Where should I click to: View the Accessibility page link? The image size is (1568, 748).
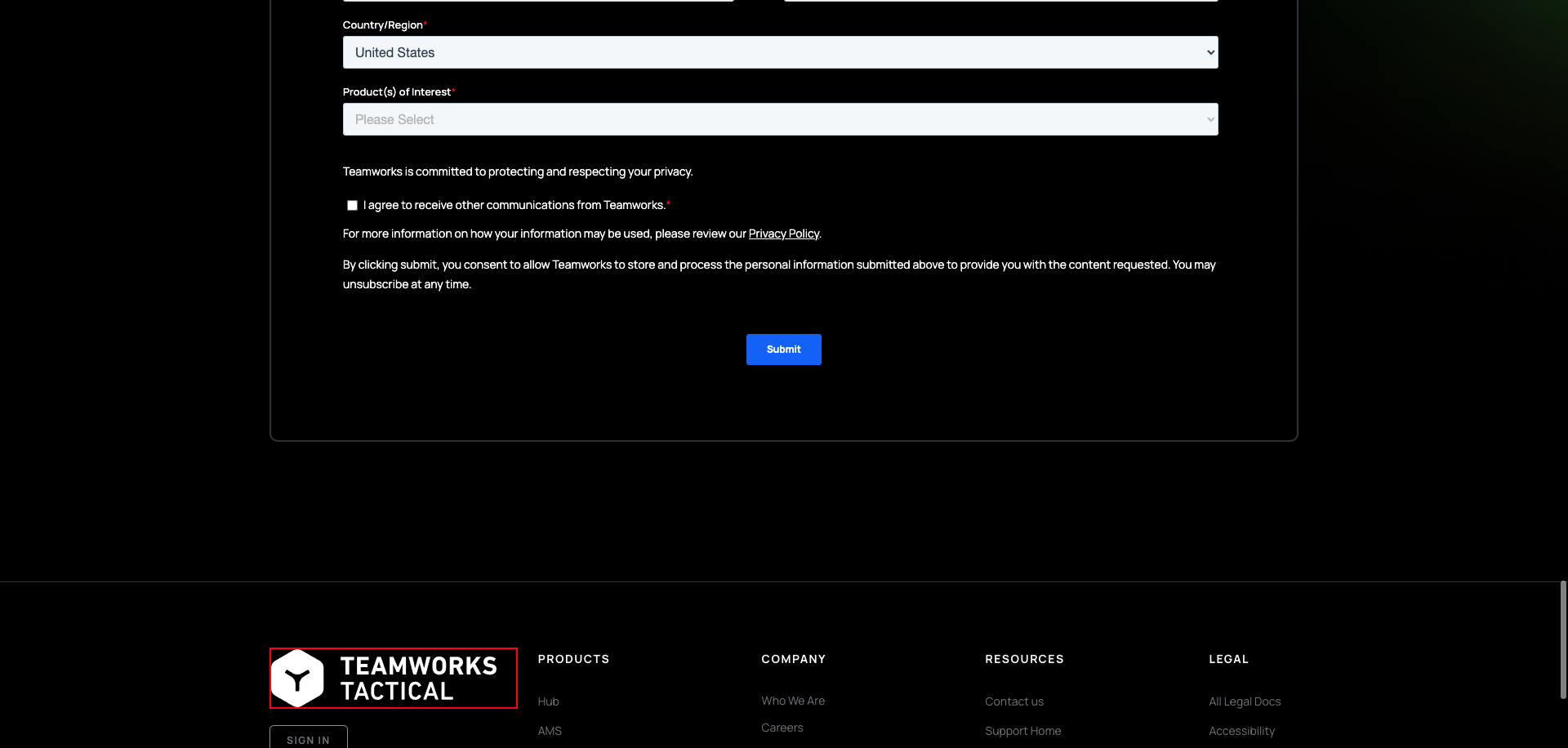click(1241, 731)
